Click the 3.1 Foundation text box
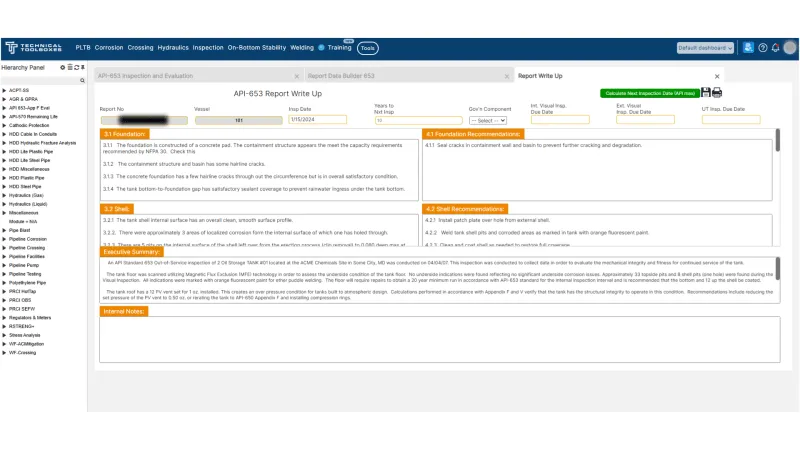The height and width of the screenshot is (450, 800). [x=259, y=169]
